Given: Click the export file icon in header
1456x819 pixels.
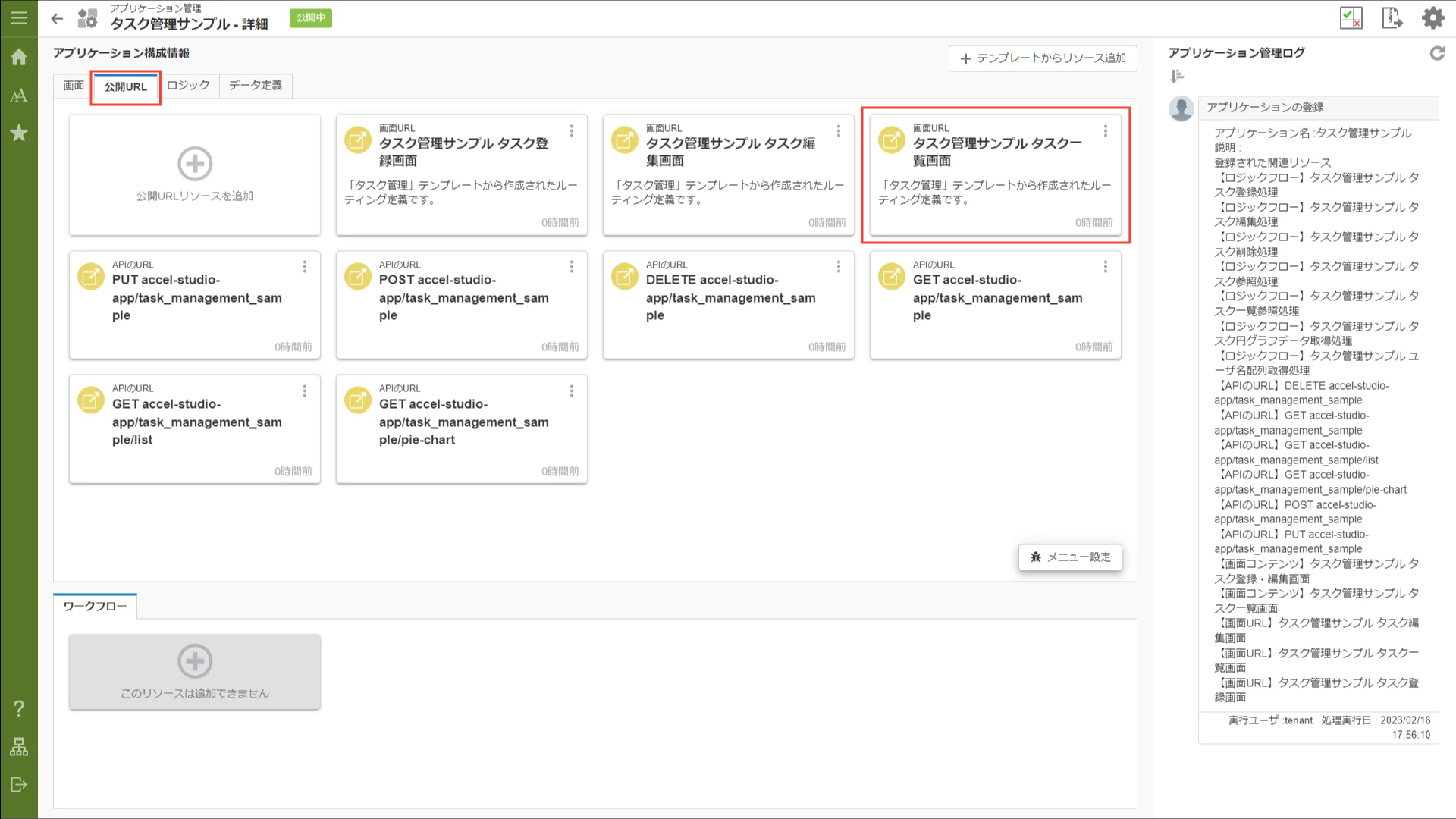Looking at the screenshot, I should click(x=1392, y=17).
